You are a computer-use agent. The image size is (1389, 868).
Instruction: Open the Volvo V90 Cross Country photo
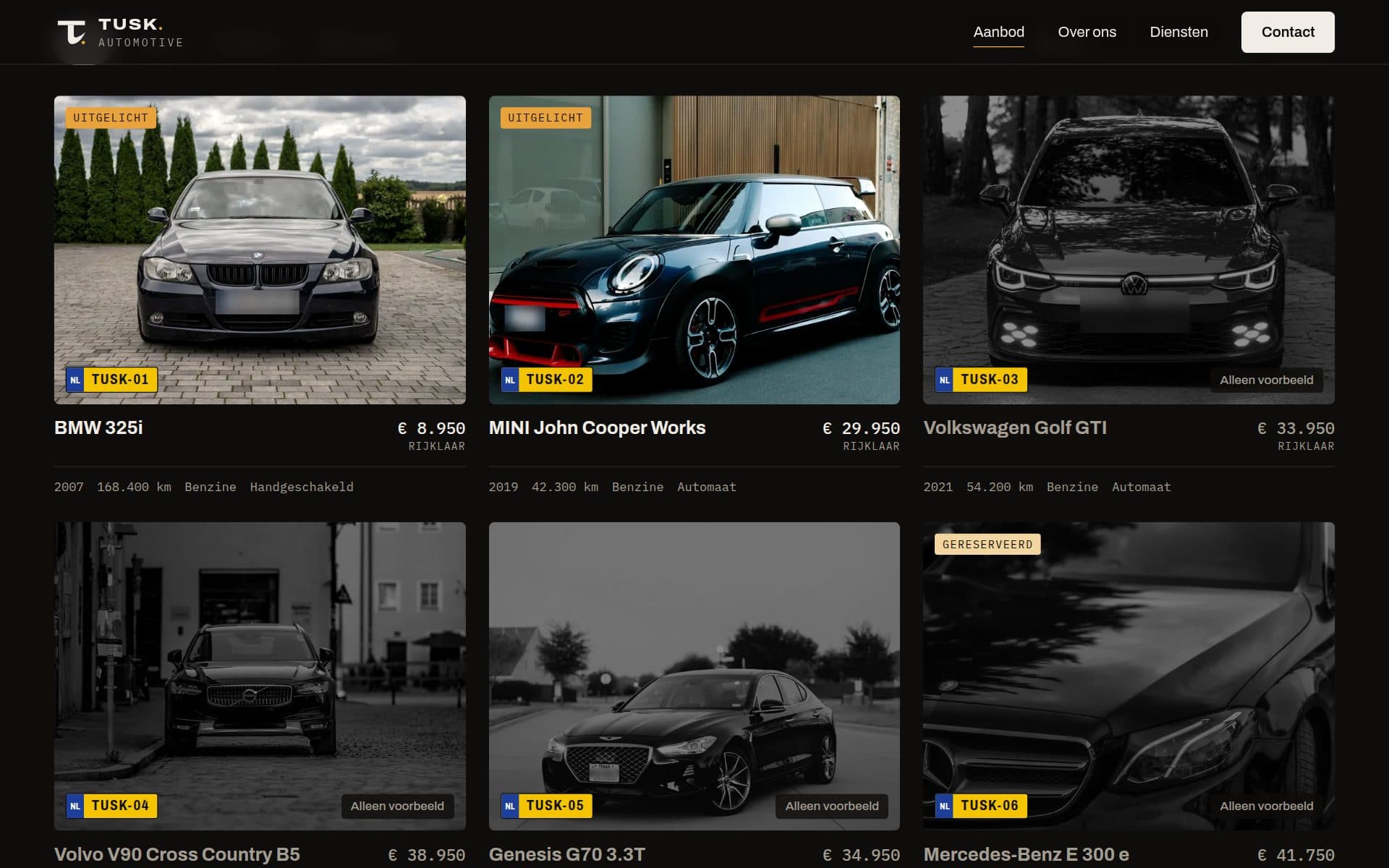pos(260,676)
